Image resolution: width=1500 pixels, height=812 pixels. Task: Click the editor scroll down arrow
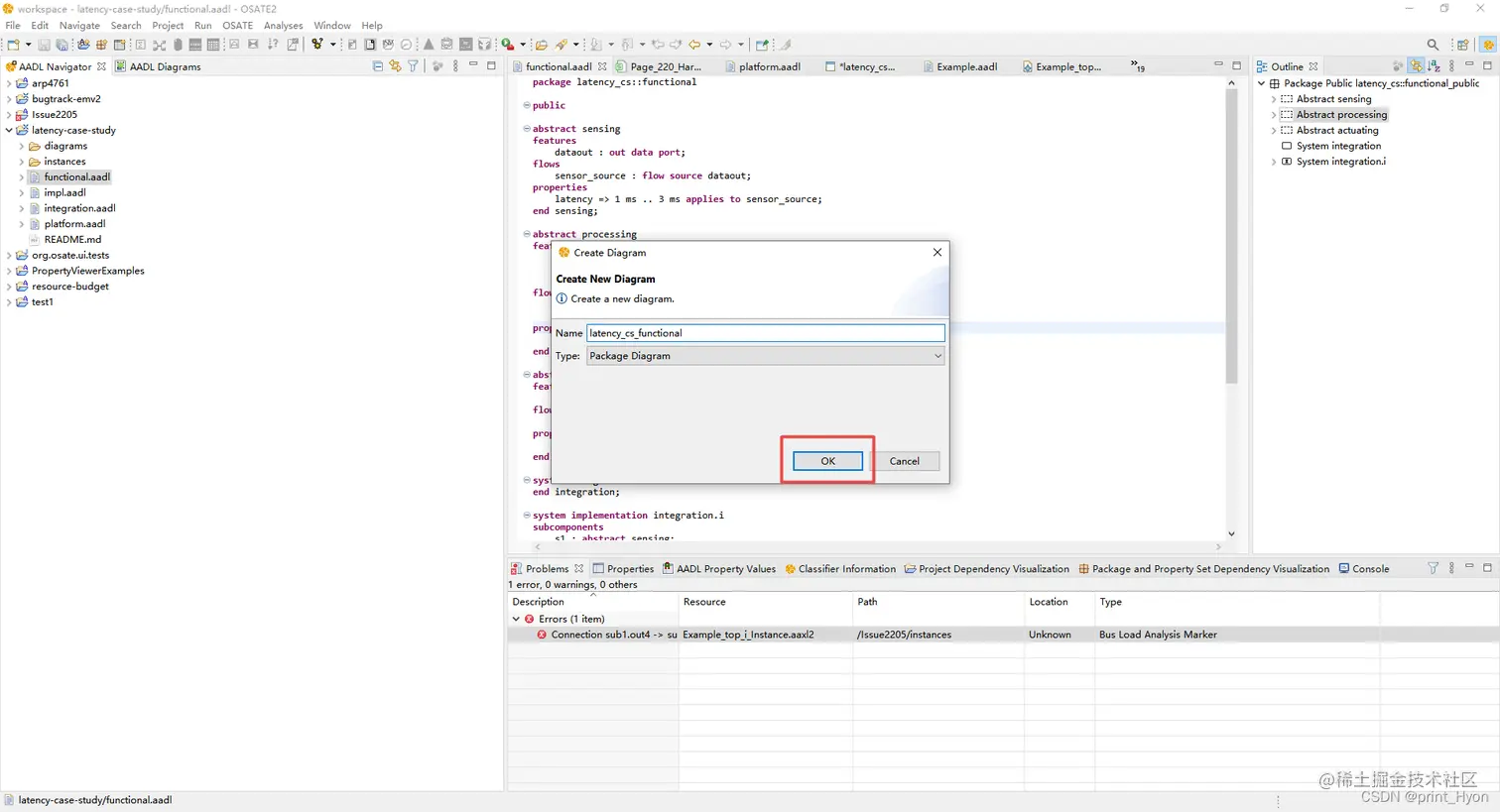click(x=1231, y=534)
